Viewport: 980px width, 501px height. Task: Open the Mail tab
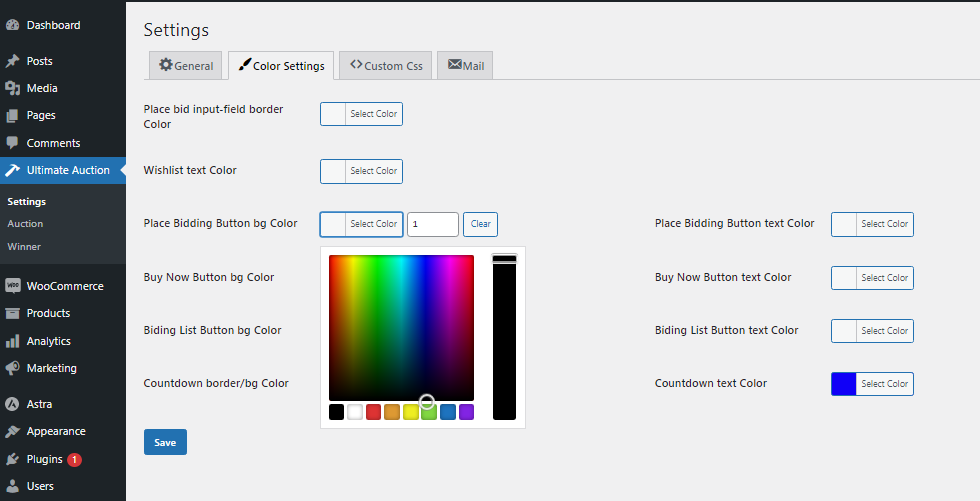[465, 66]
